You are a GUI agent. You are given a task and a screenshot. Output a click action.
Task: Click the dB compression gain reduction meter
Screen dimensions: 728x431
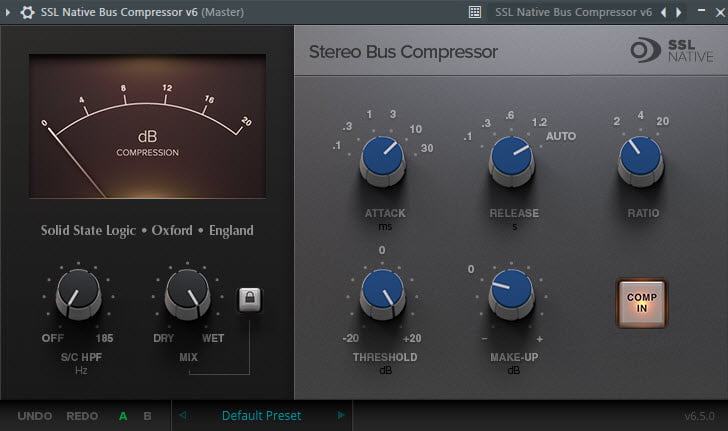[x=148, y=126]
